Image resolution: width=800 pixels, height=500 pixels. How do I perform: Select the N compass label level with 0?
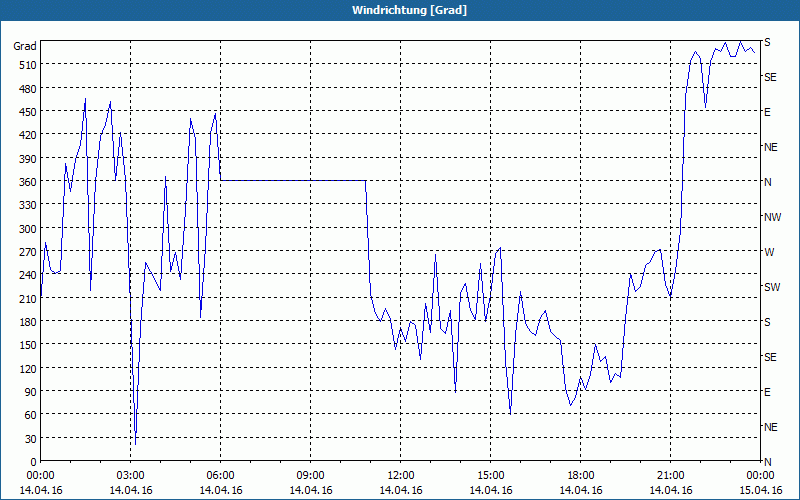(767, 462)
